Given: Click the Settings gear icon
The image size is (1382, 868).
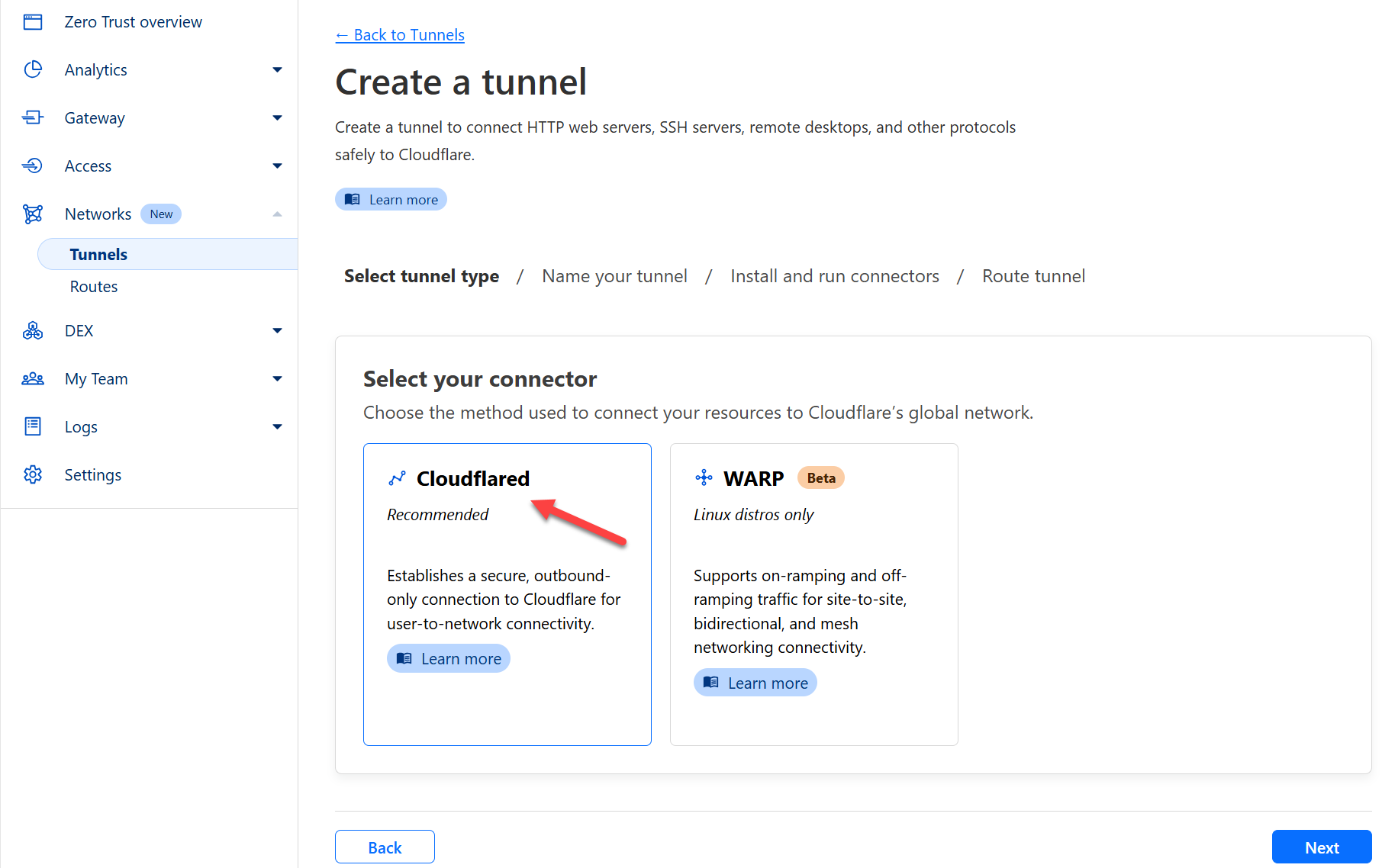Looking at the screenshot, I should pos(33,474).
